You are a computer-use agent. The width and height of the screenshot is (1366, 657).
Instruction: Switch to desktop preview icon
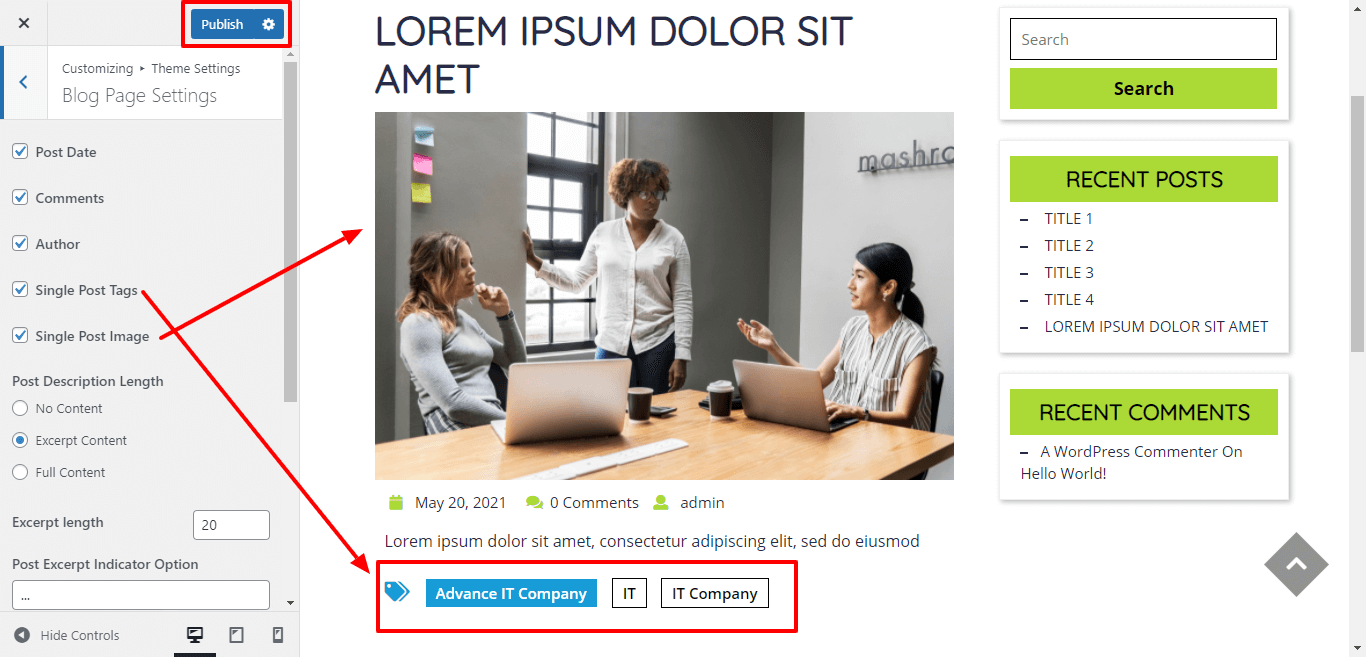click(195, 635)
